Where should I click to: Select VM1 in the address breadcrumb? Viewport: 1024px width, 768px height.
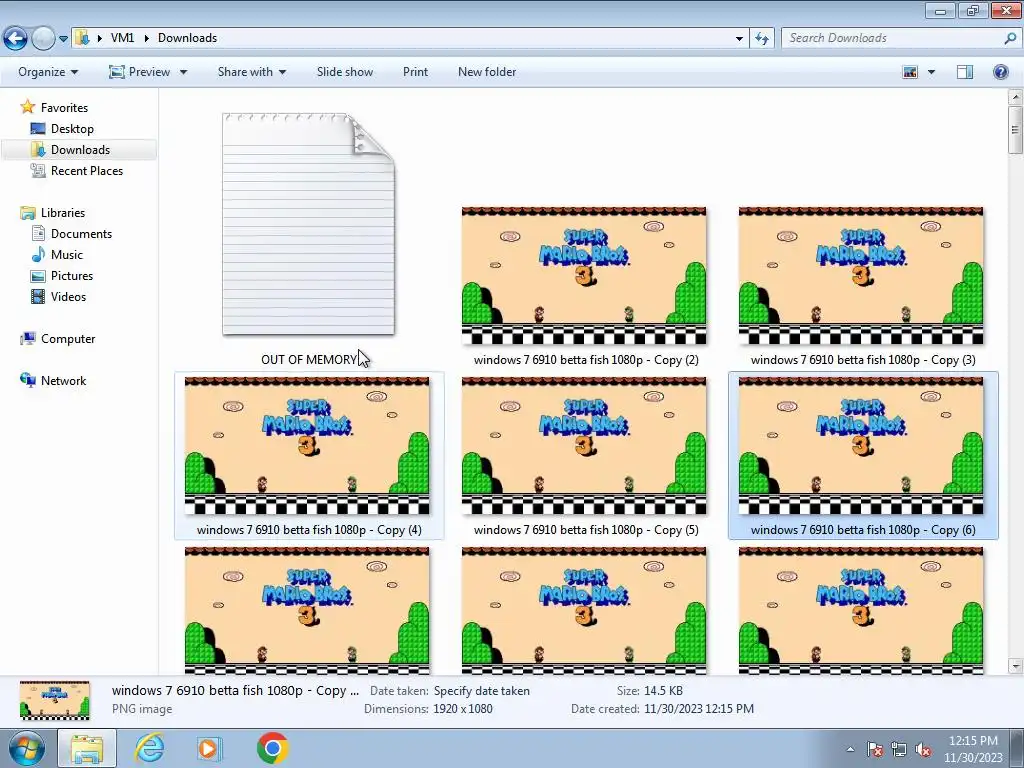click(122, 38)
